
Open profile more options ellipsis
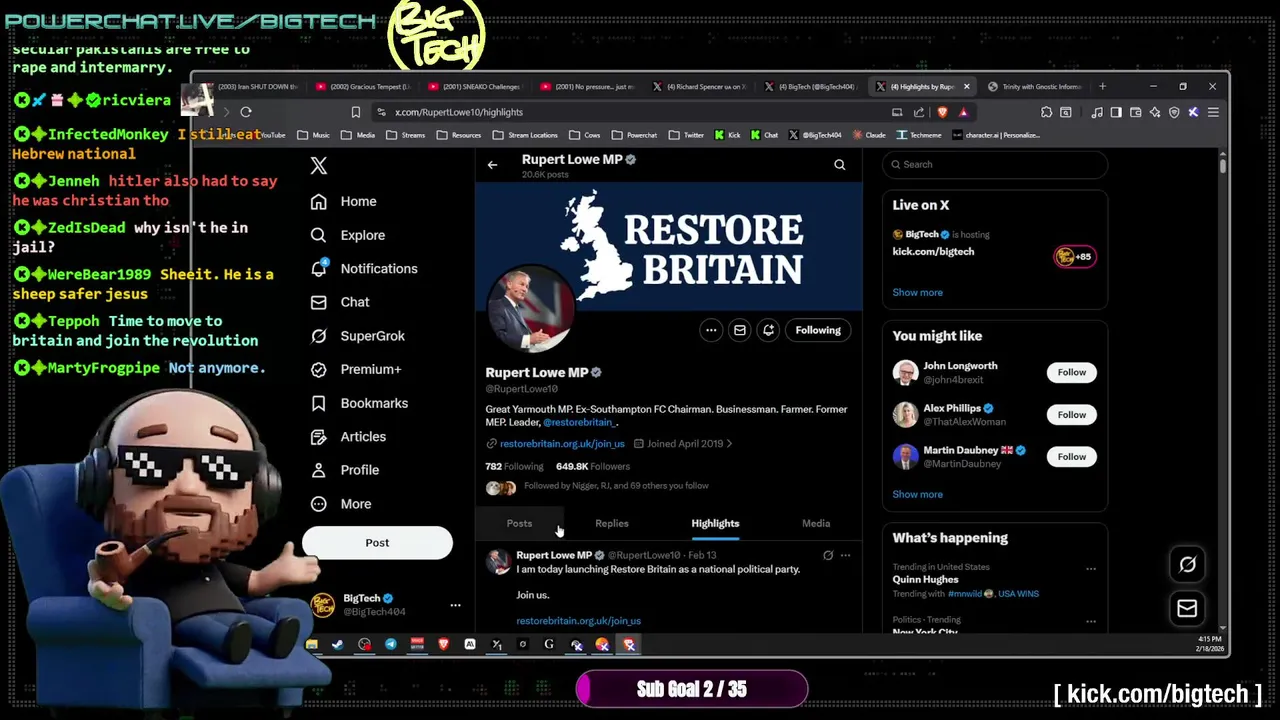(x=711, y=330)
